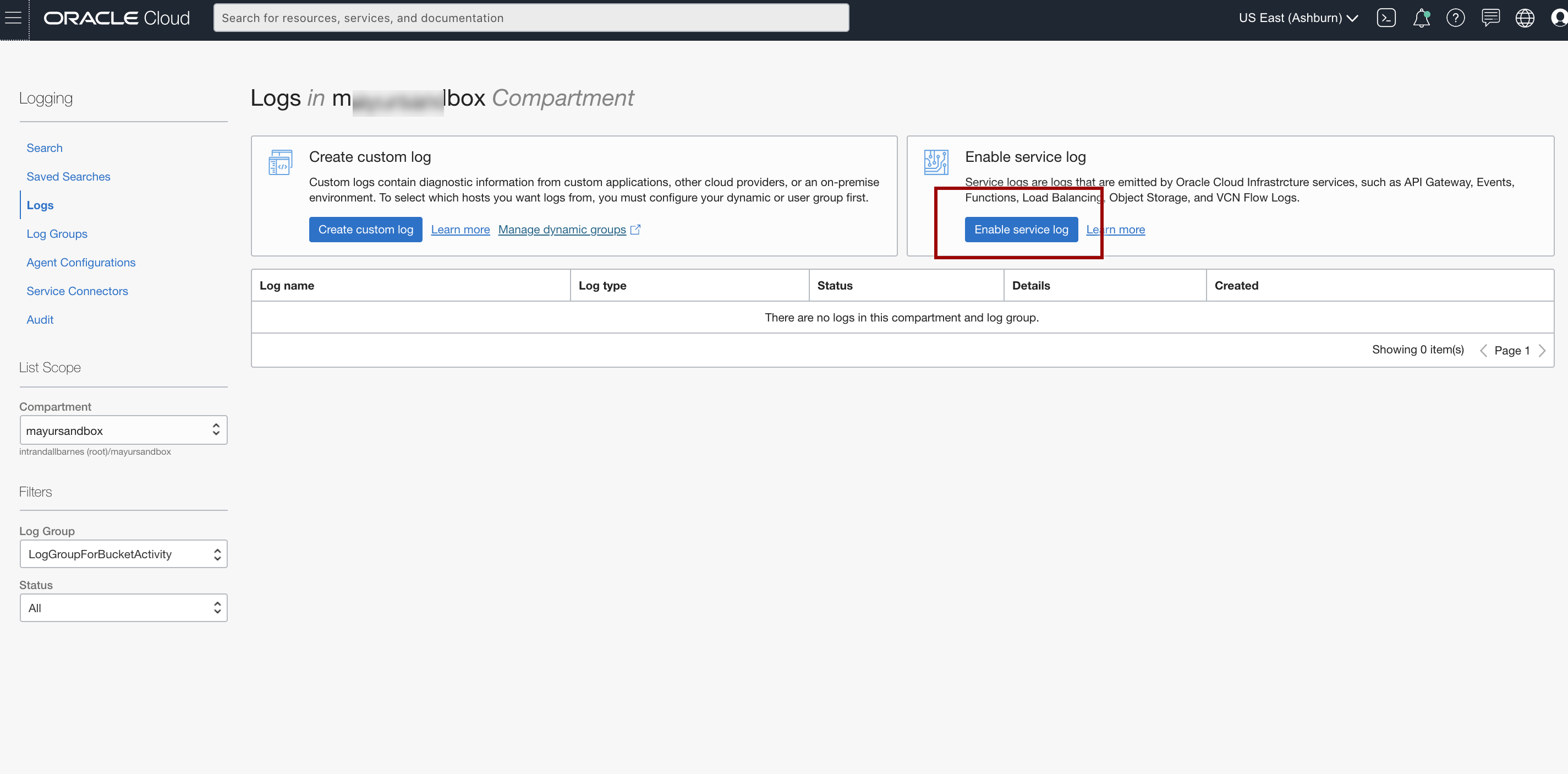Click the resources search field
This screenshot has height=774, width=1568.
coord(531,18)
